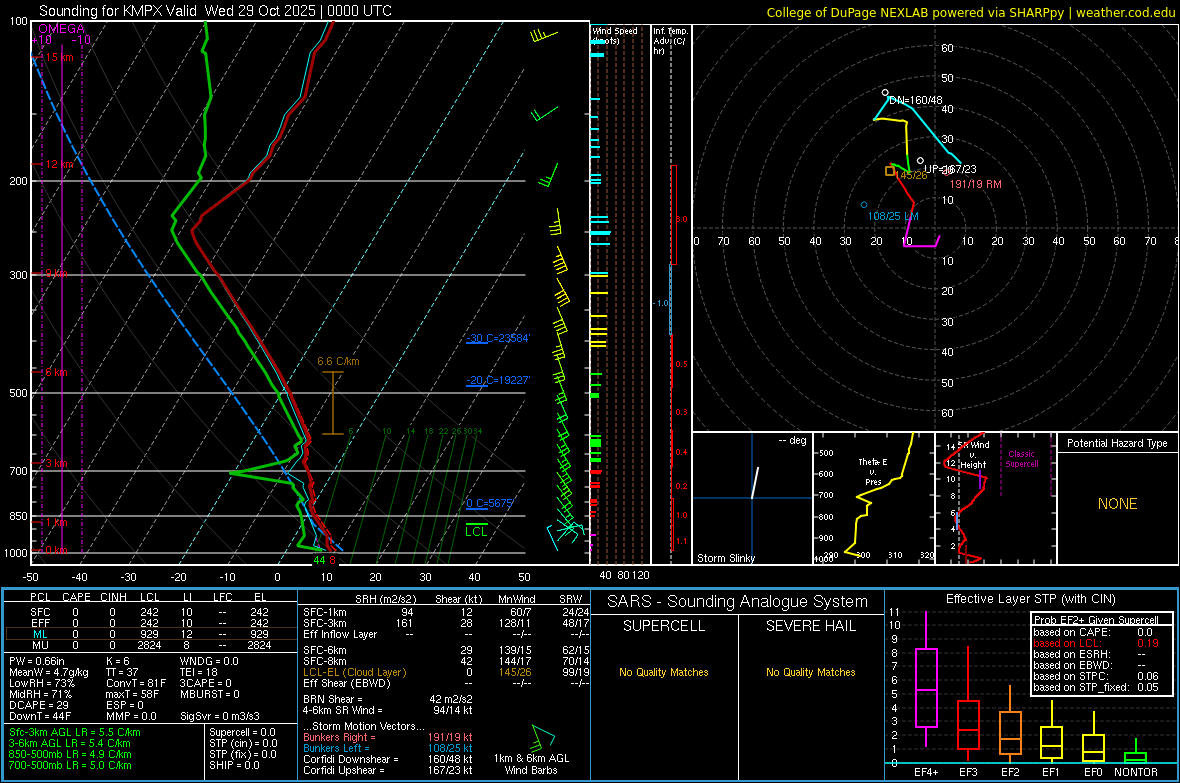Click the SigSvr = 0 m3/s3 value
The image size is (1180, 783).
click(x=220, y=716)
